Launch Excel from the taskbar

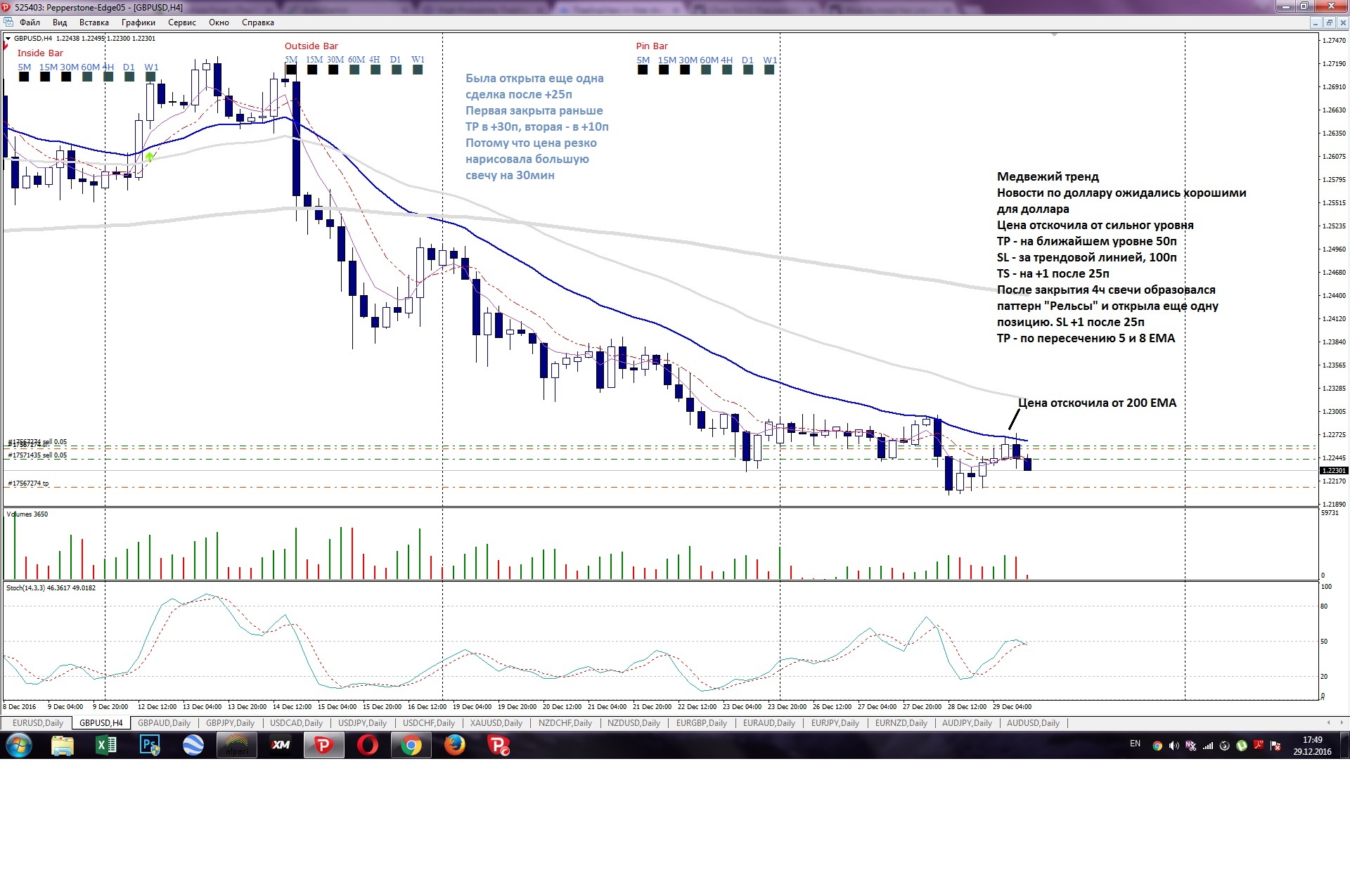pos(106,745)
